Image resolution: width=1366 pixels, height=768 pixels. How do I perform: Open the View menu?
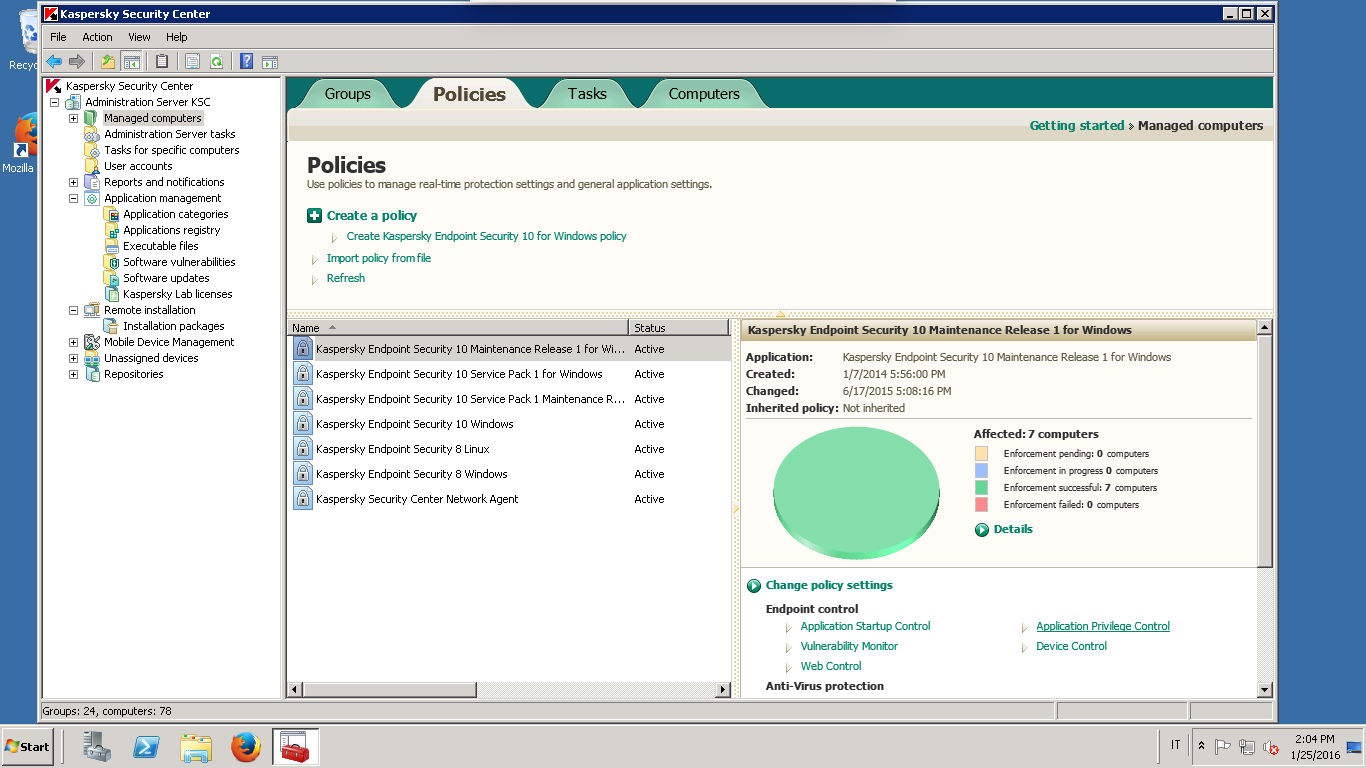pos(139,37)
